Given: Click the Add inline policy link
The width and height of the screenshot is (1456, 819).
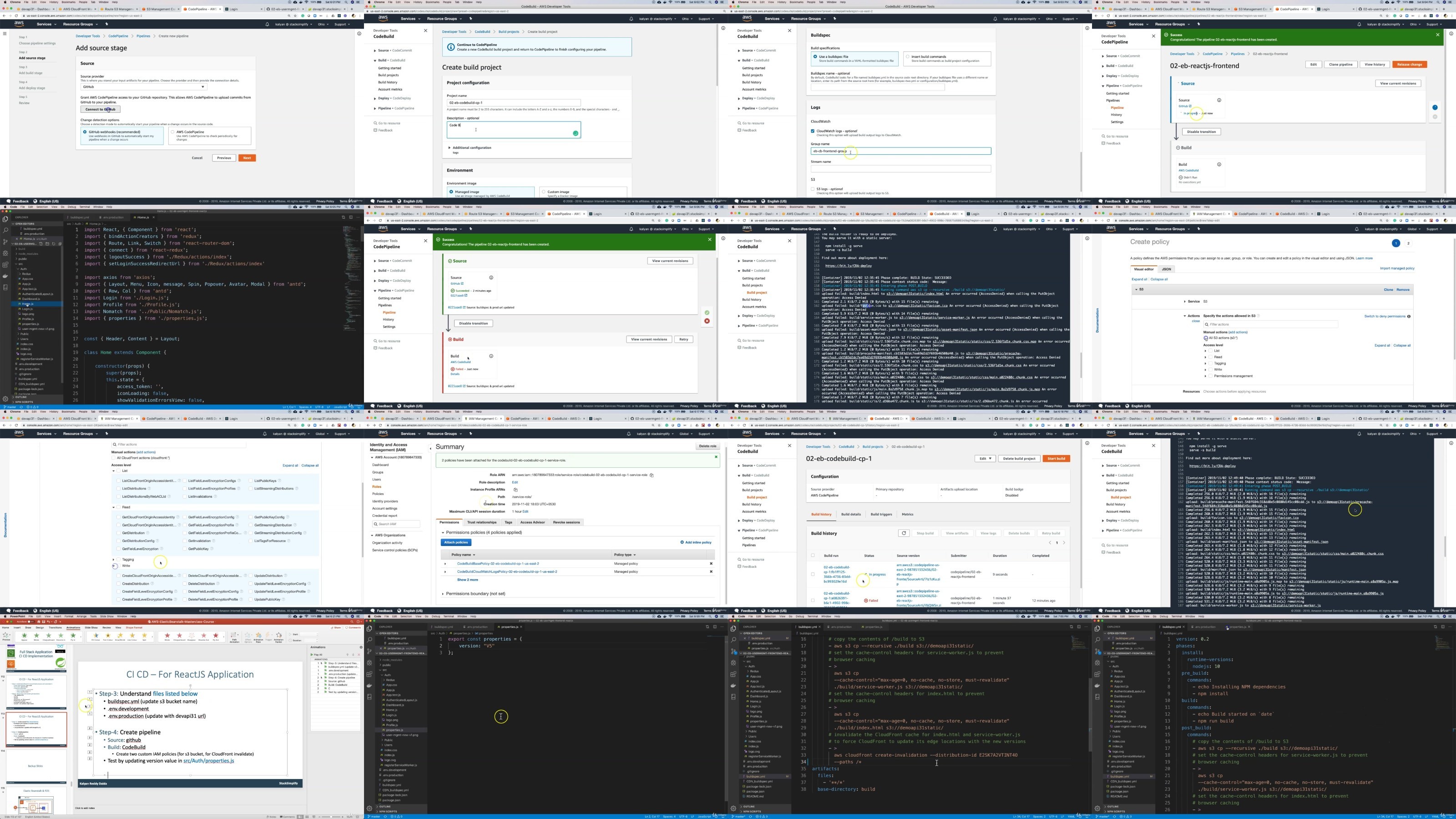Looking at the screenshot, I should pyautogui.click(x=696, y=543).
